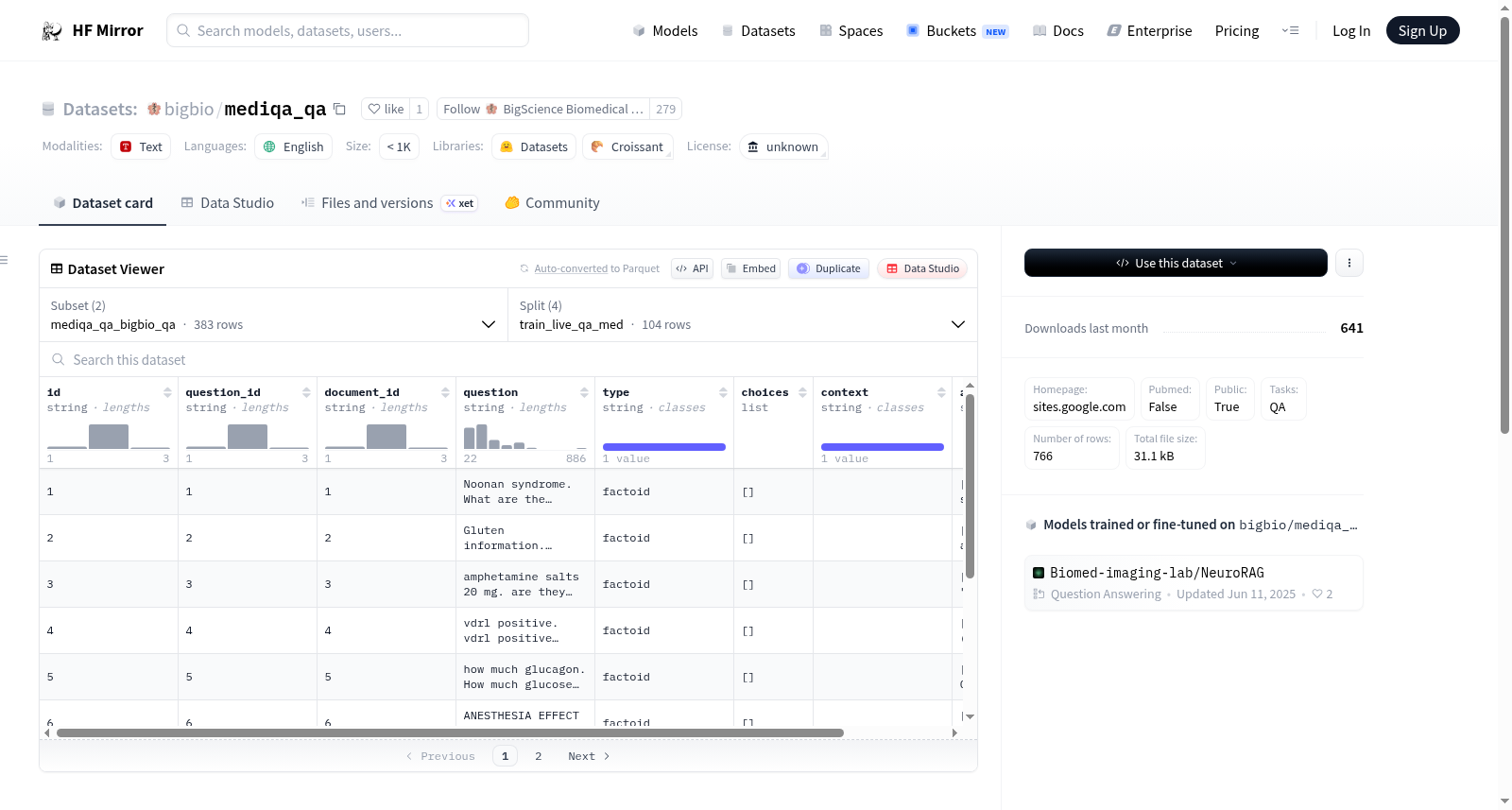Follow BigScience Biomedical organization

point(543,109)
